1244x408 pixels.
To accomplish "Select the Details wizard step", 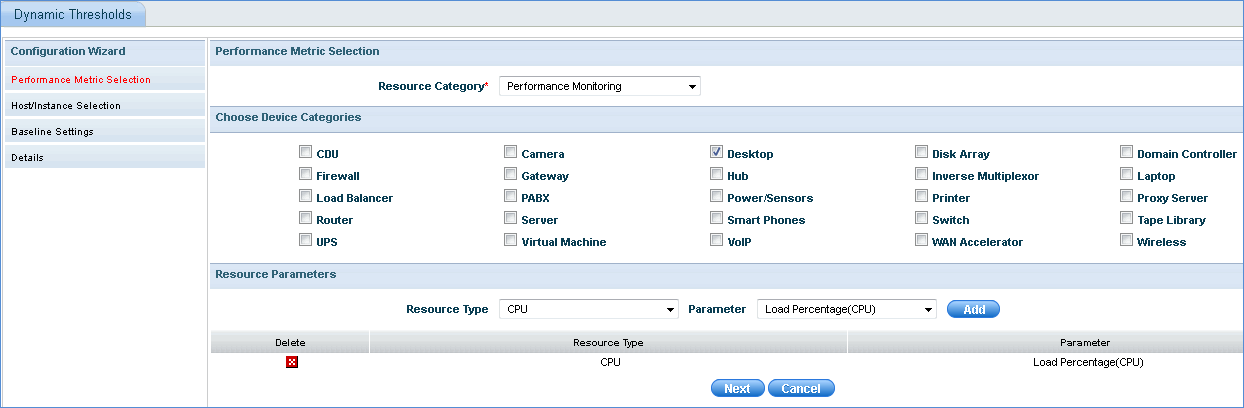I will 28,157.
